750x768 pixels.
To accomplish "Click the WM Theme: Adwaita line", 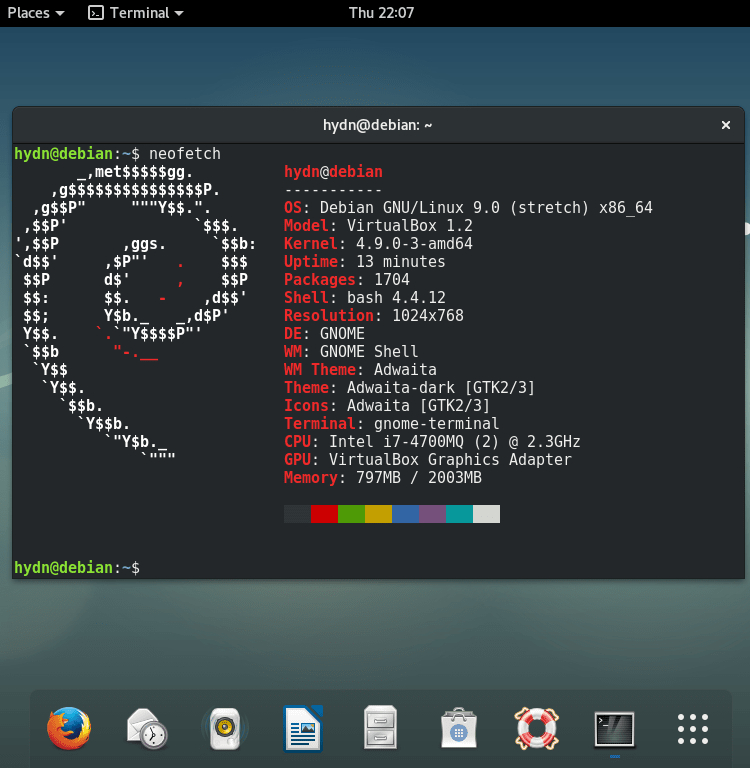I will pyautogui.click(x=360, y=370).
